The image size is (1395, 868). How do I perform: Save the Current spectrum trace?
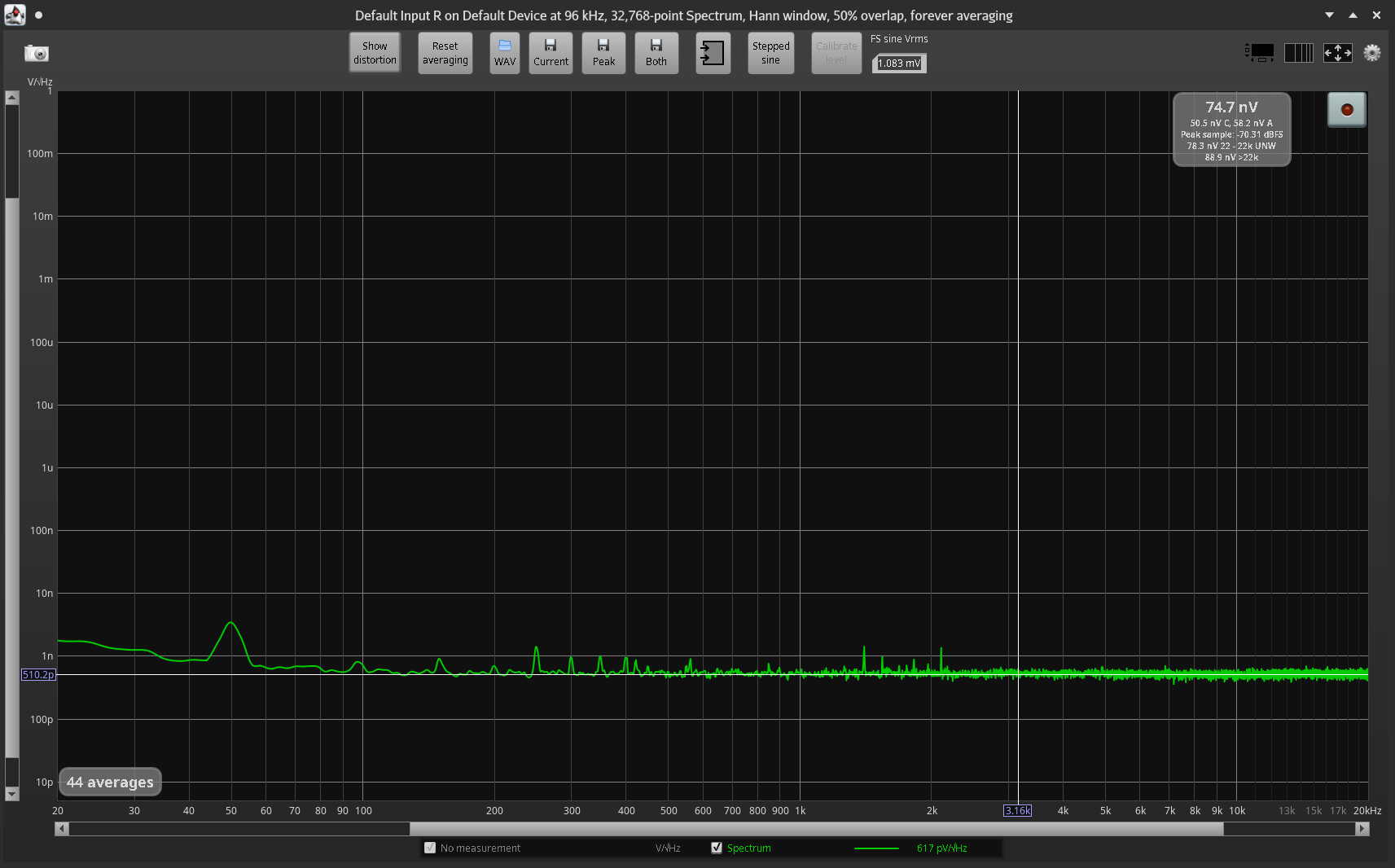551,53
